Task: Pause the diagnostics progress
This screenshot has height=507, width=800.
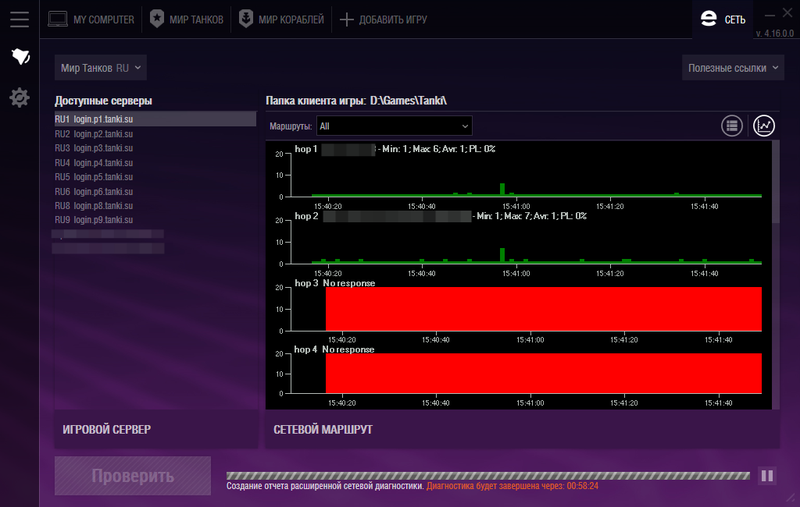Action: tap(767, 476)
